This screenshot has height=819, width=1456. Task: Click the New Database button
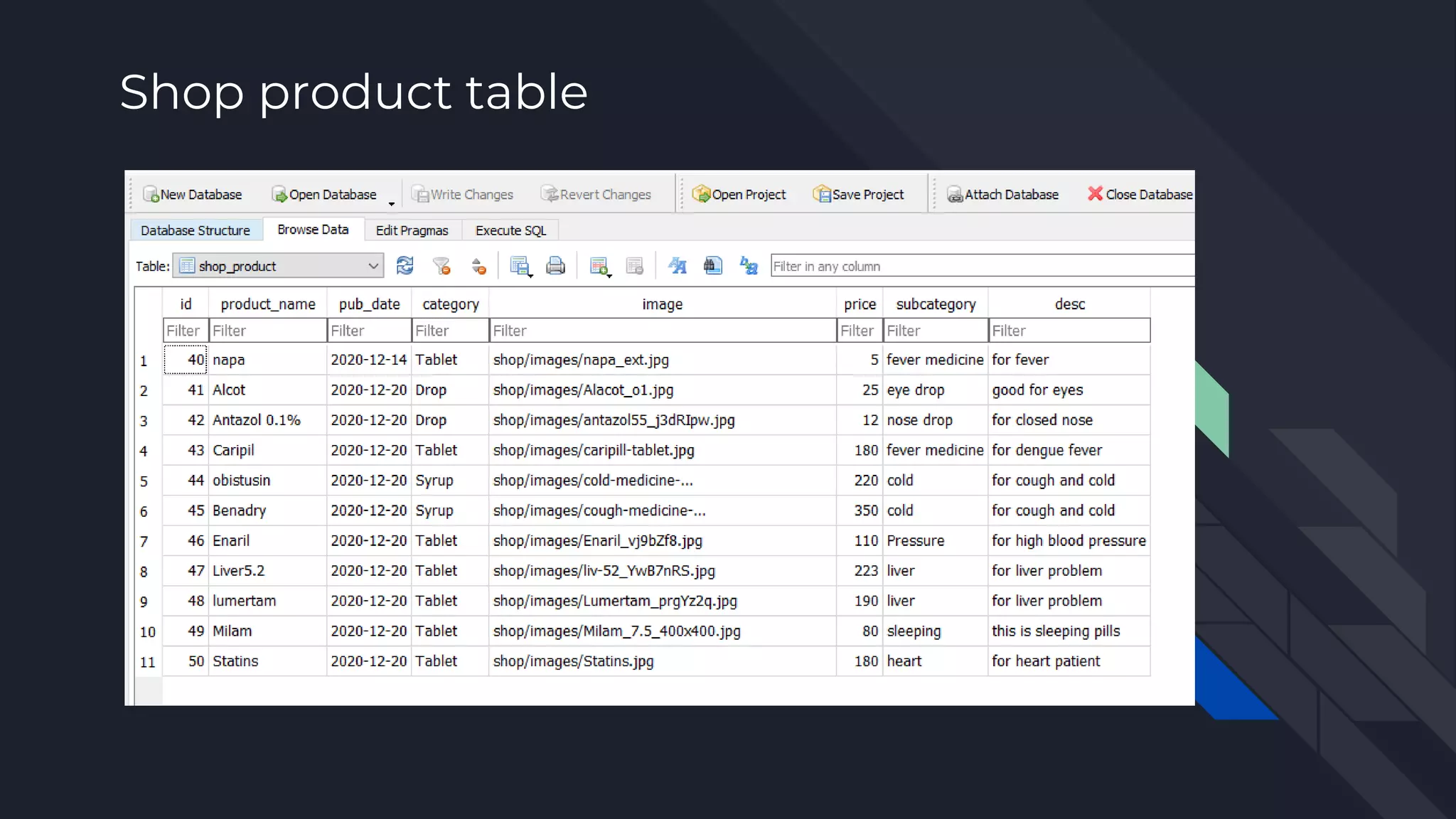coord(193,194)
